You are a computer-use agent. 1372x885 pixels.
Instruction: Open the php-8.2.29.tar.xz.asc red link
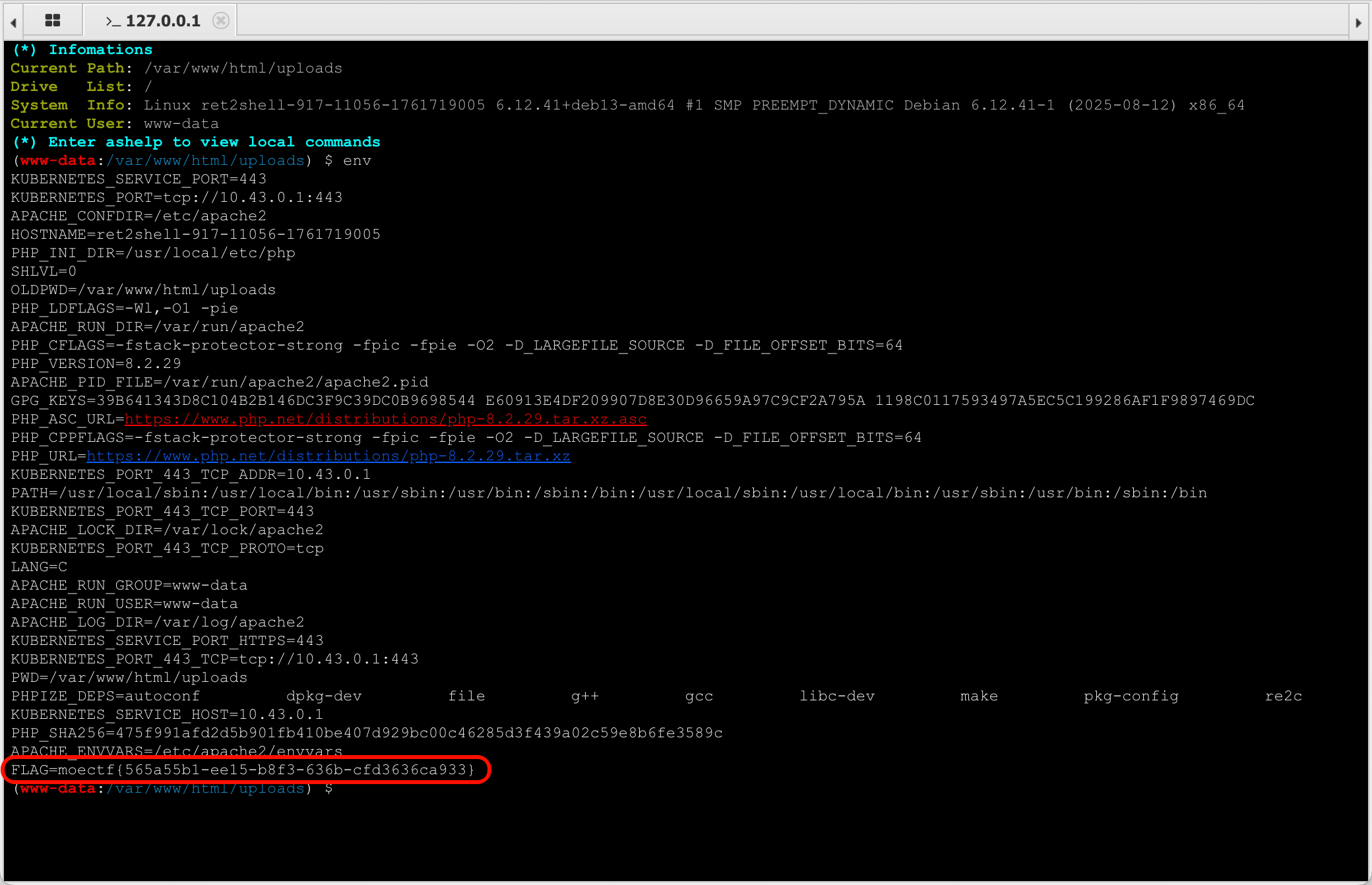tap(385, 419)
